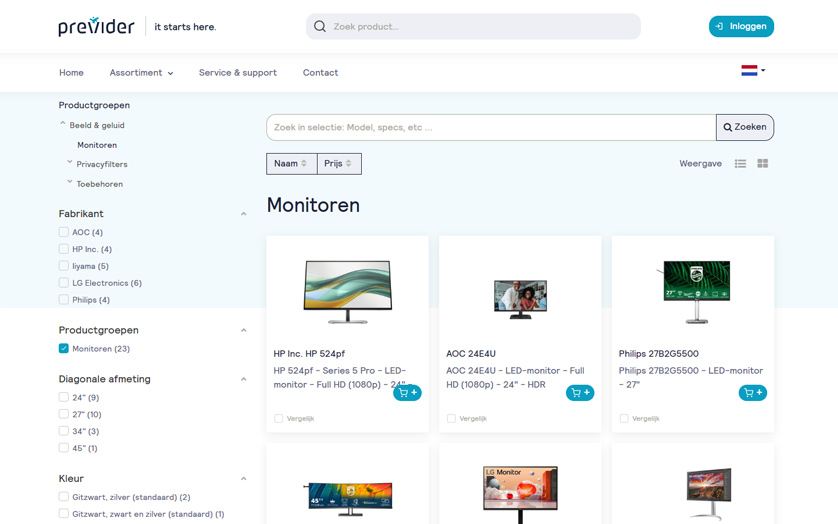Switch to grid view icon

762,164
